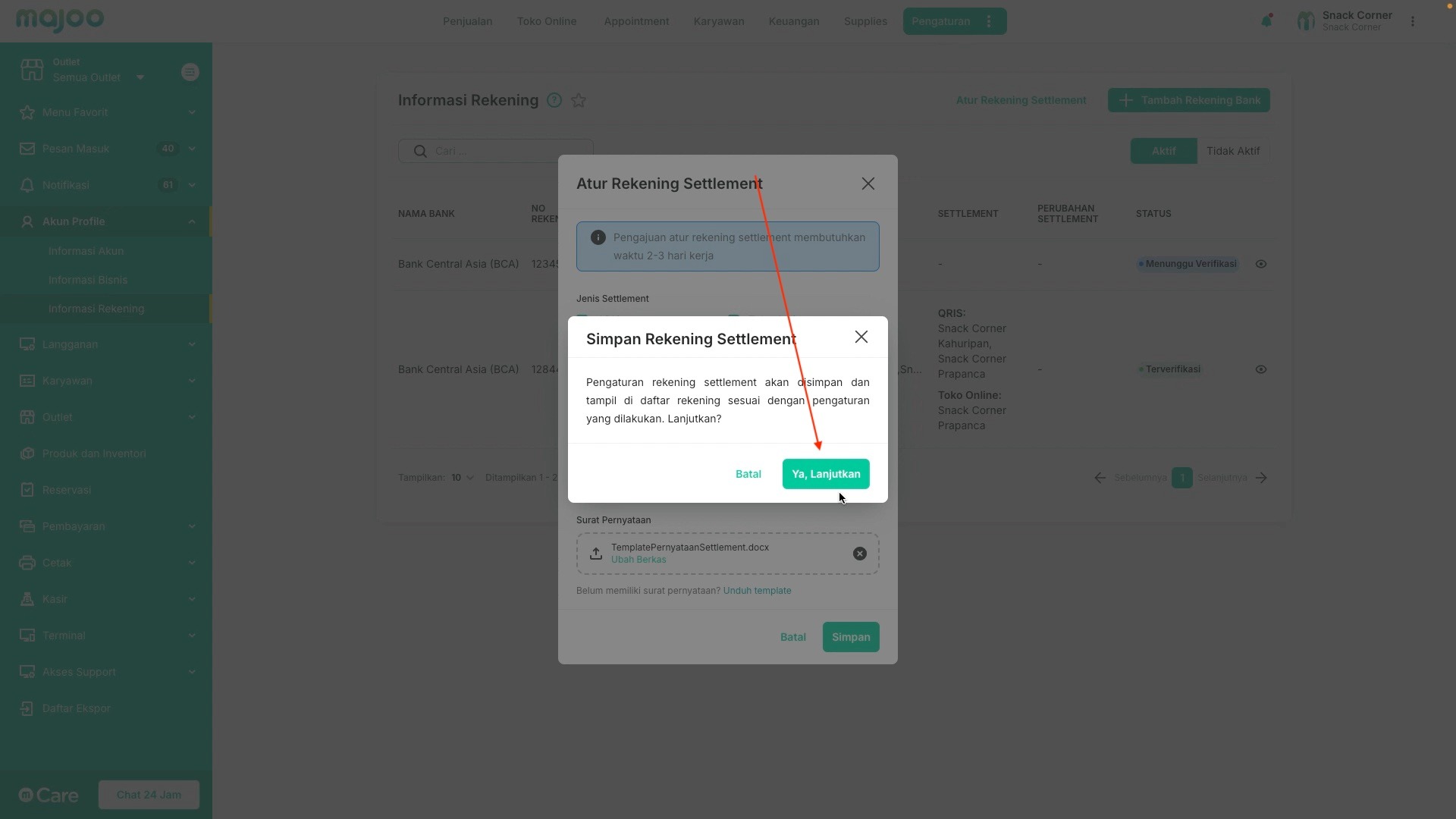View details of the Menunggu Verifikasi account
This screenshot has height=819, width=1456.
click(x=1260, y=264)
